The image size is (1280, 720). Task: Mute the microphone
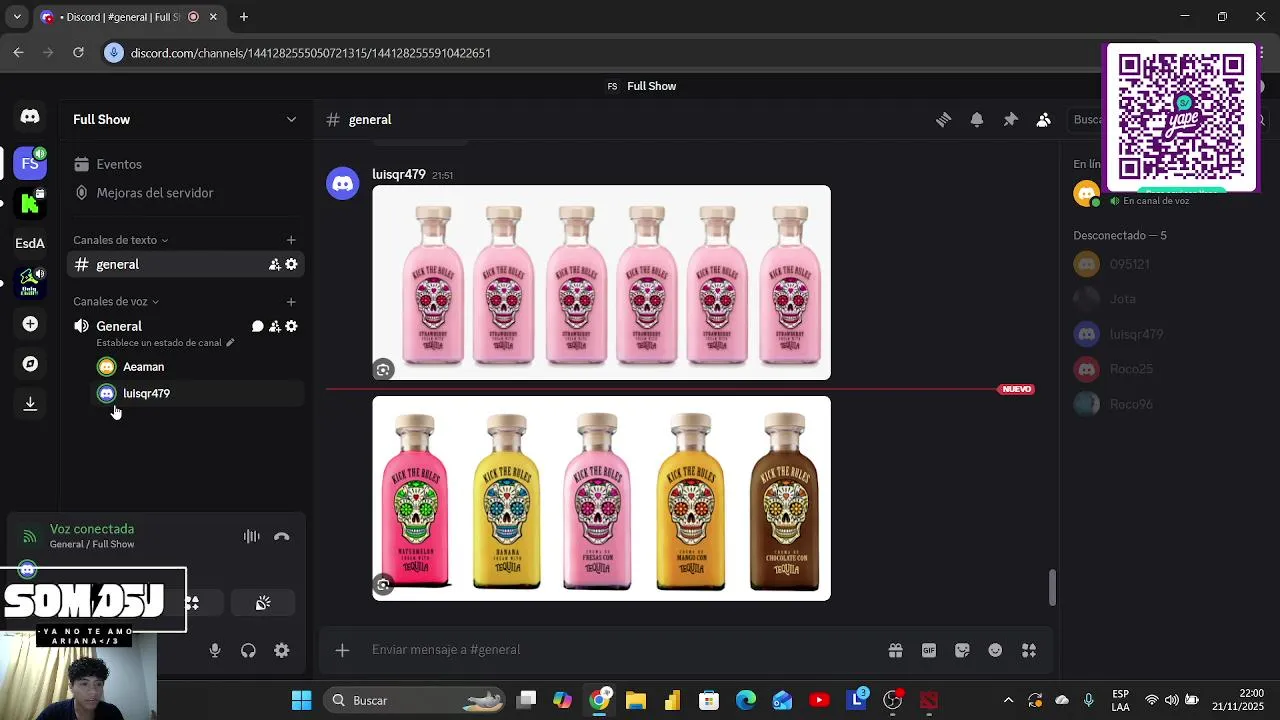215,650
